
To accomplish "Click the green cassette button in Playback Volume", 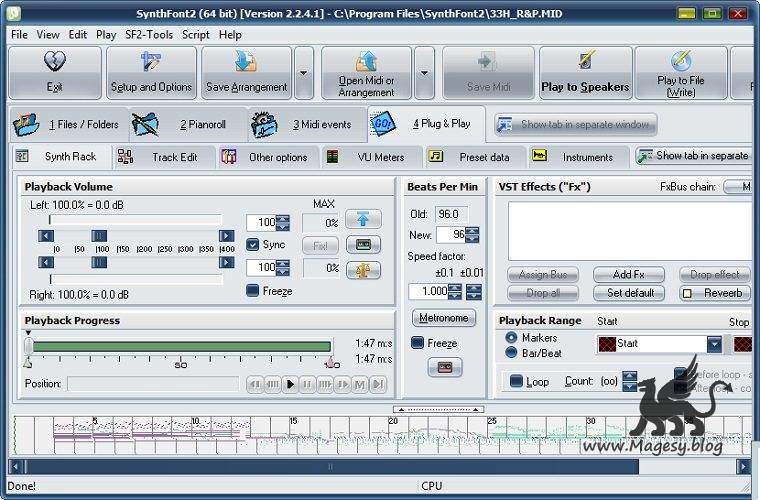I will (x=363, y=245).
